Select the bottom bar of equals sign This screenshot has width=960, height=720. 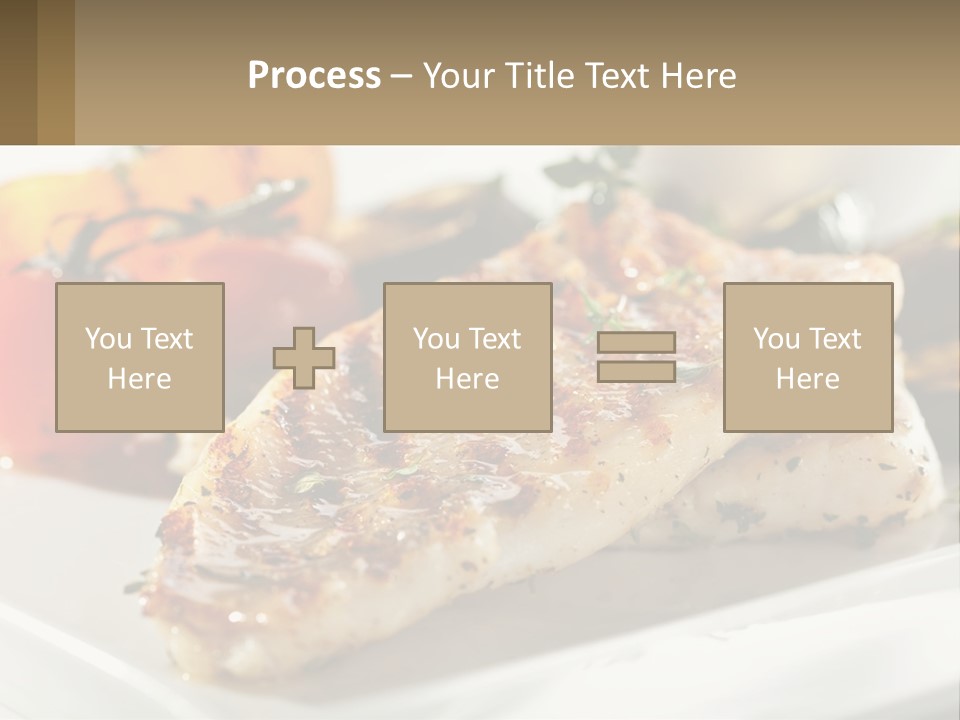click(x=636, y=371)
